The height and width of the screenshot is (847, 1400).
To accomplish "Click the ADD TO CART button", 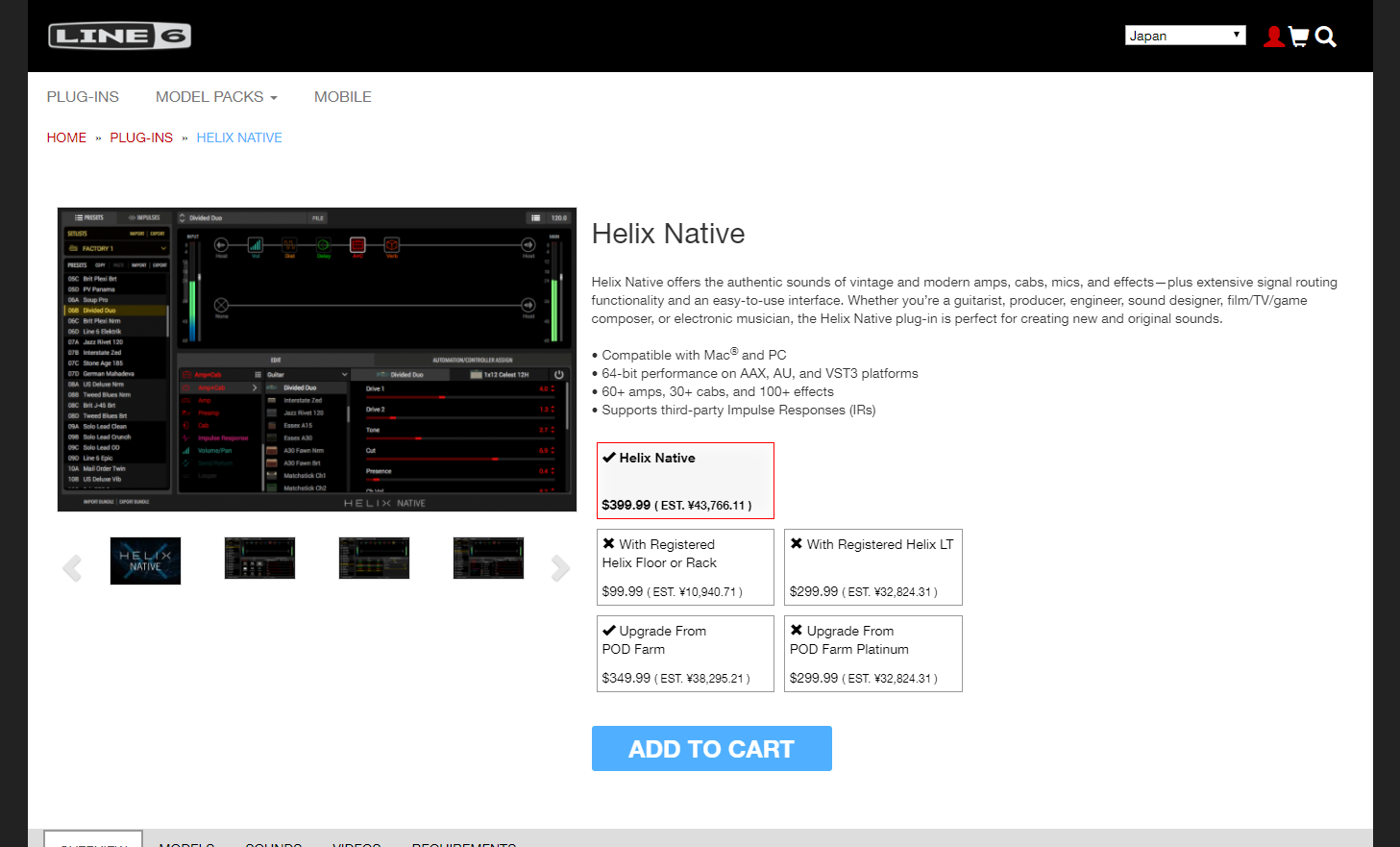I will [712, 749].
